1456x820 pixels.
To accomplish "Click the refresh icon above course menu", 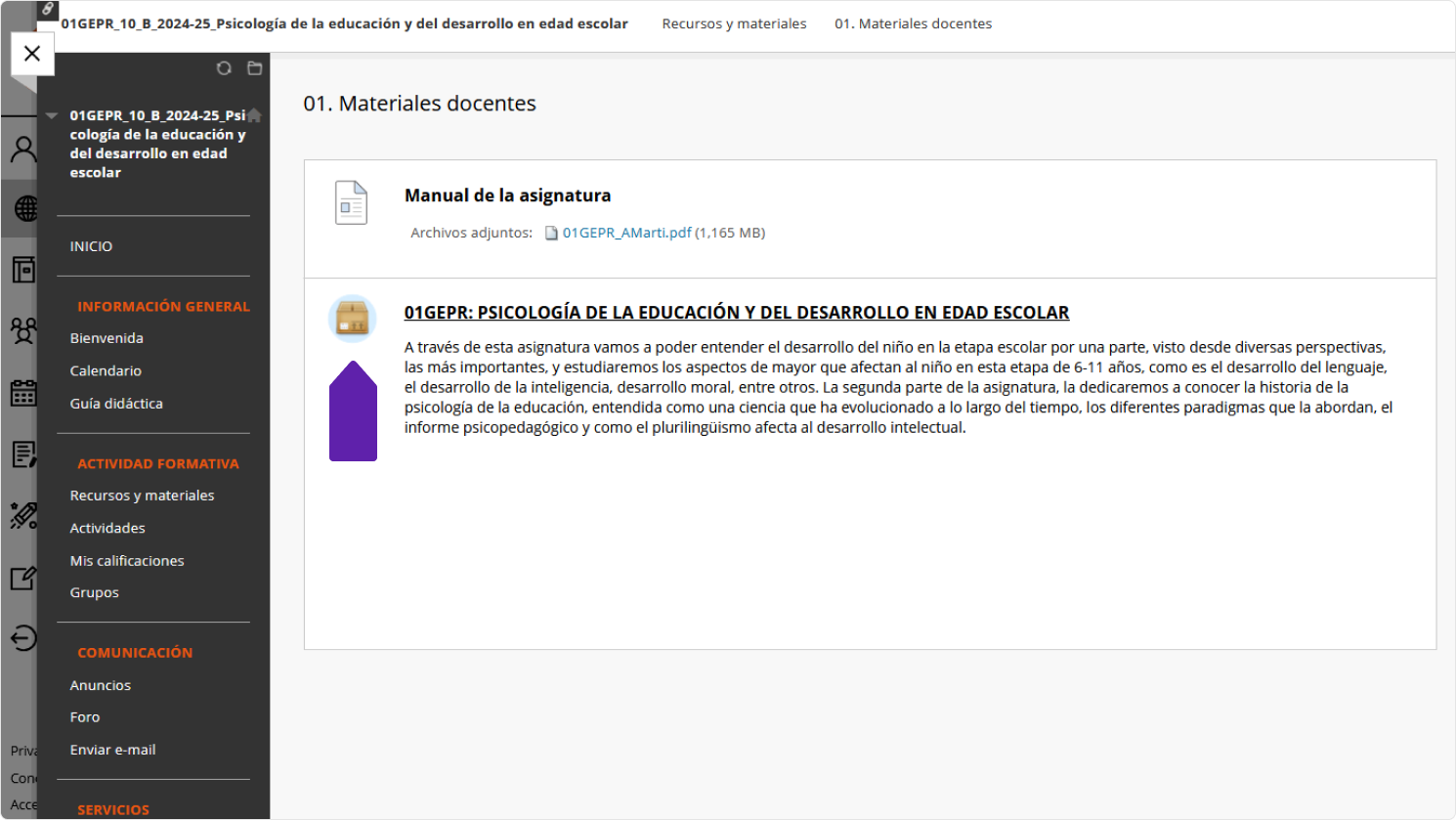I will click(224, 68).
